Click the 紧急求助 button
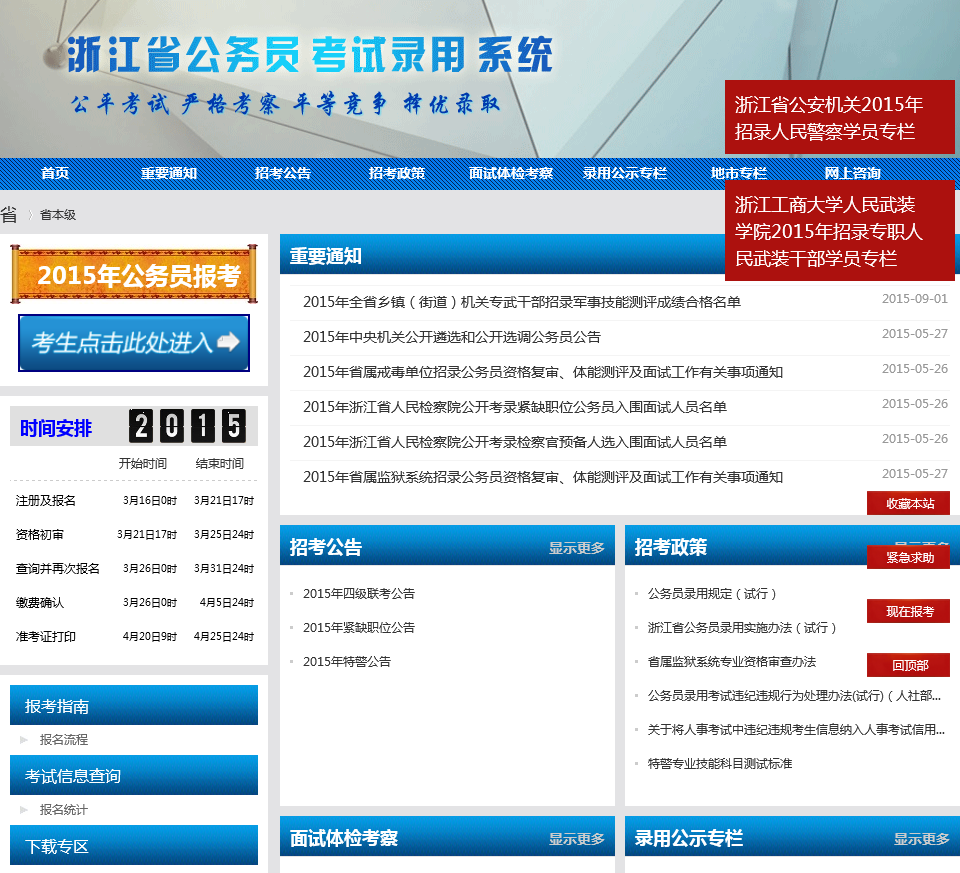 pyautogui.click(x=909, y=557)
